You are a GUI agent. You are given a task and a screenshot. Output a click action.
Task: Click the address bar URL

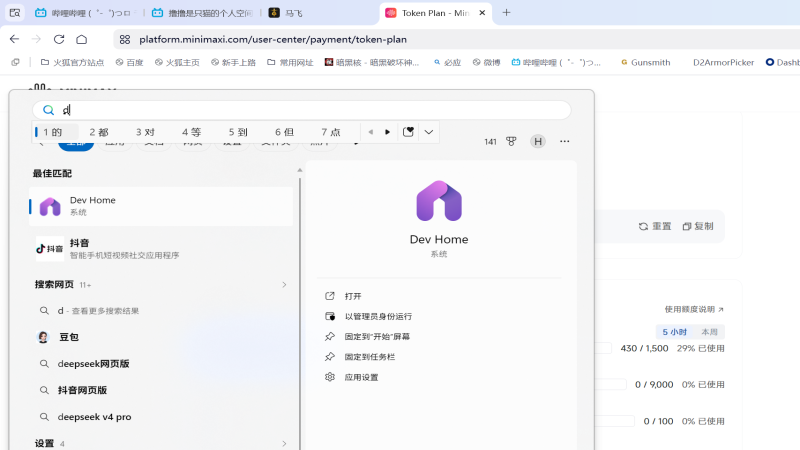pos(273,39)
